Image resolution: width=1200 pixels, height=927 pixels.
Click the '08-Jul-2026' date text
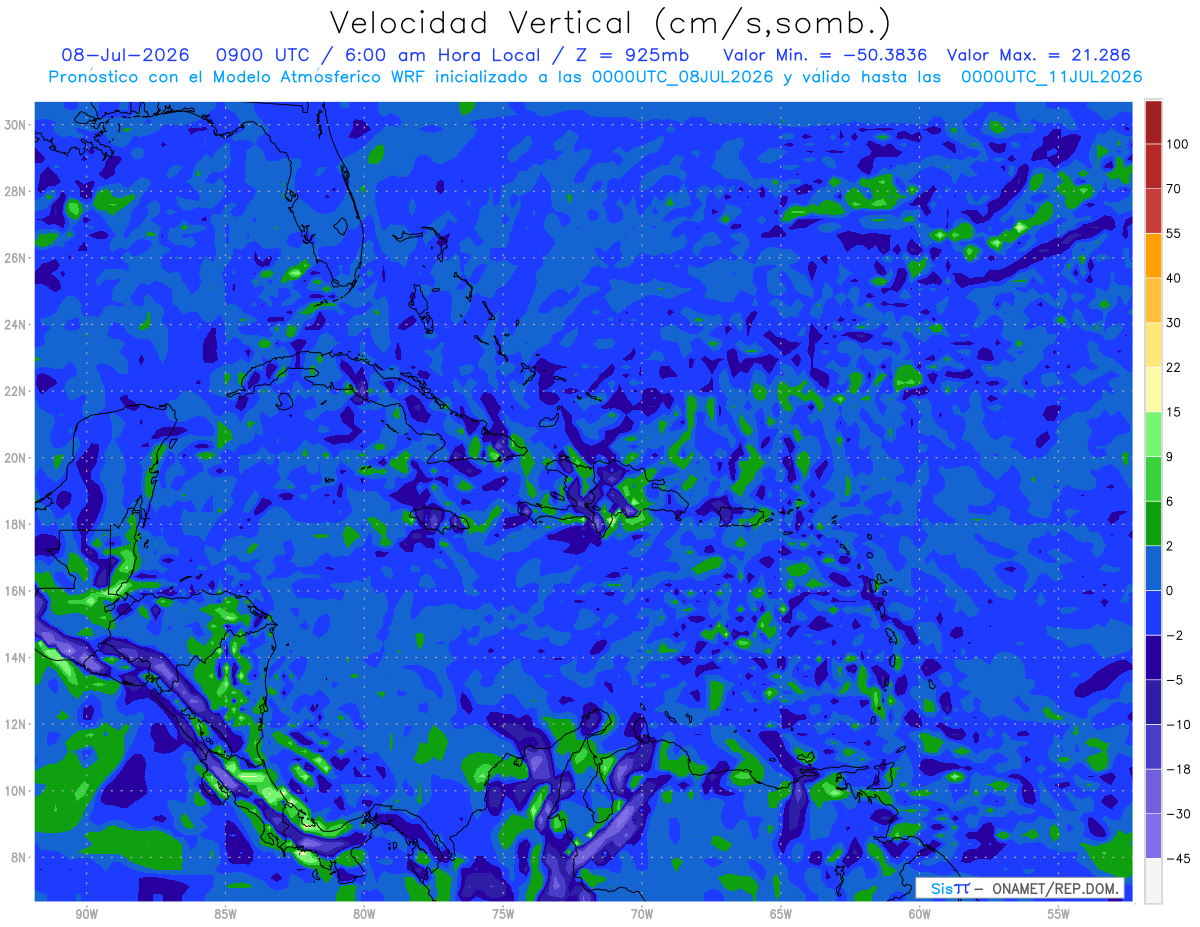coord(125,55)
